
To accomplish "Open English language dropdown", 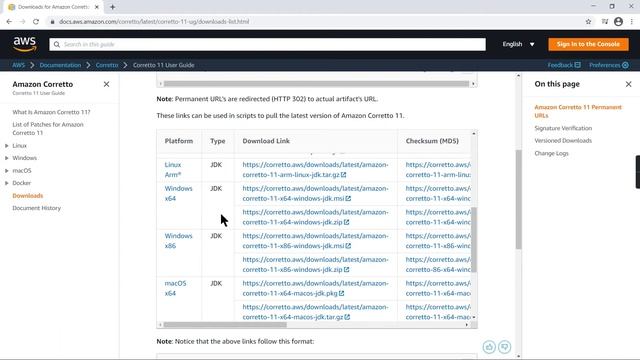I will 518,44.
